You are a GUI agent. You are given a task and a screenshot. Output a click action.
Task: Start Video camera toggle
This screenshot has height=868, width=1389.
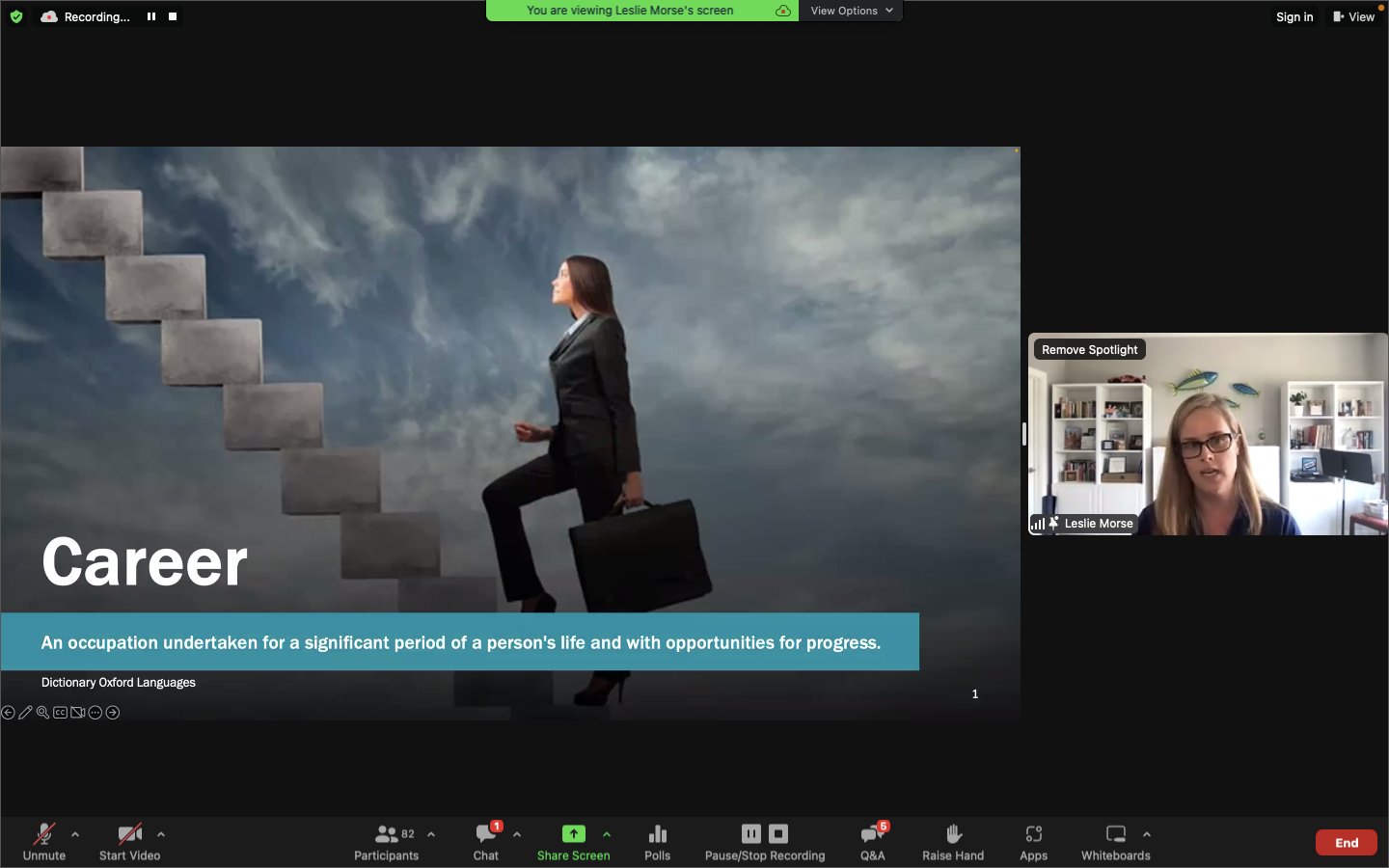point(129,841)
